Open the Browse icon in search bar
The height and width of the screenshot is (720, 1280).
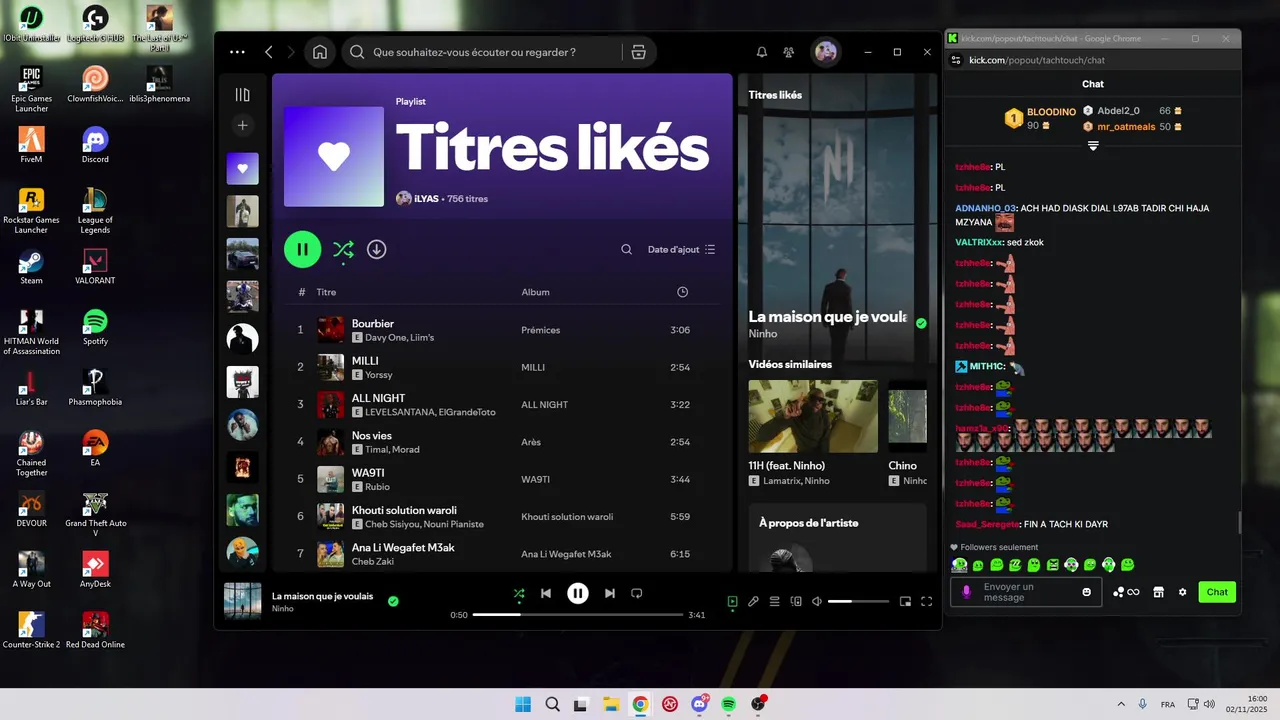[x=638, y=52]
